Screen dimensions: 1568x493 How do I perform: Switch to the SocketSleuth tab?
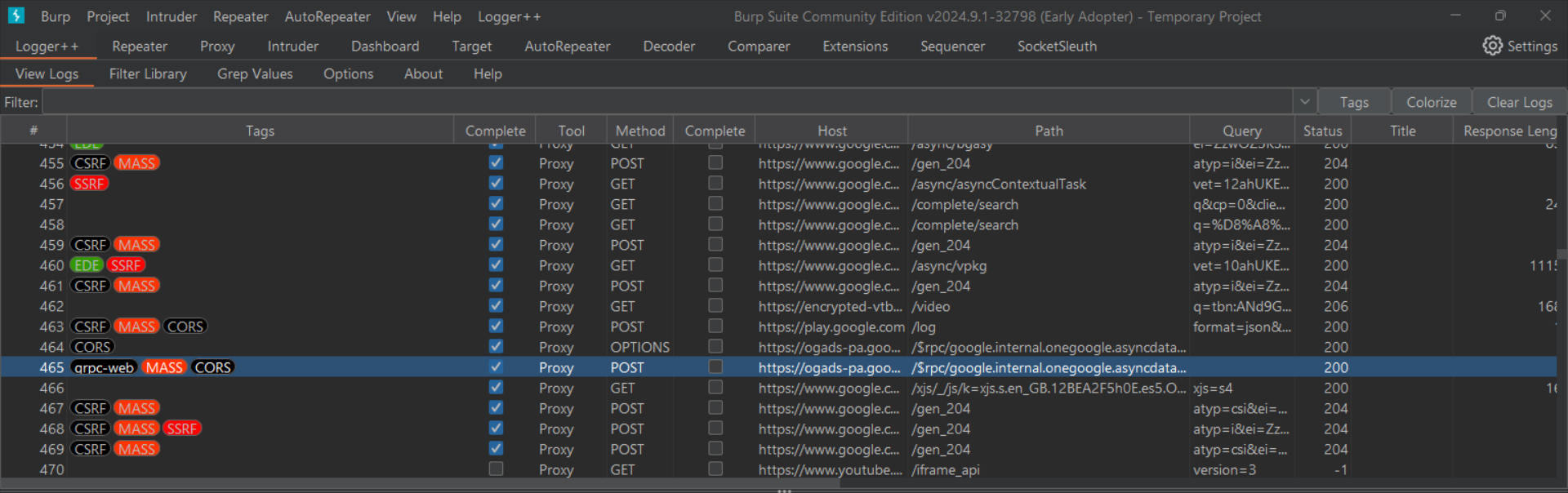[1057, 47]
